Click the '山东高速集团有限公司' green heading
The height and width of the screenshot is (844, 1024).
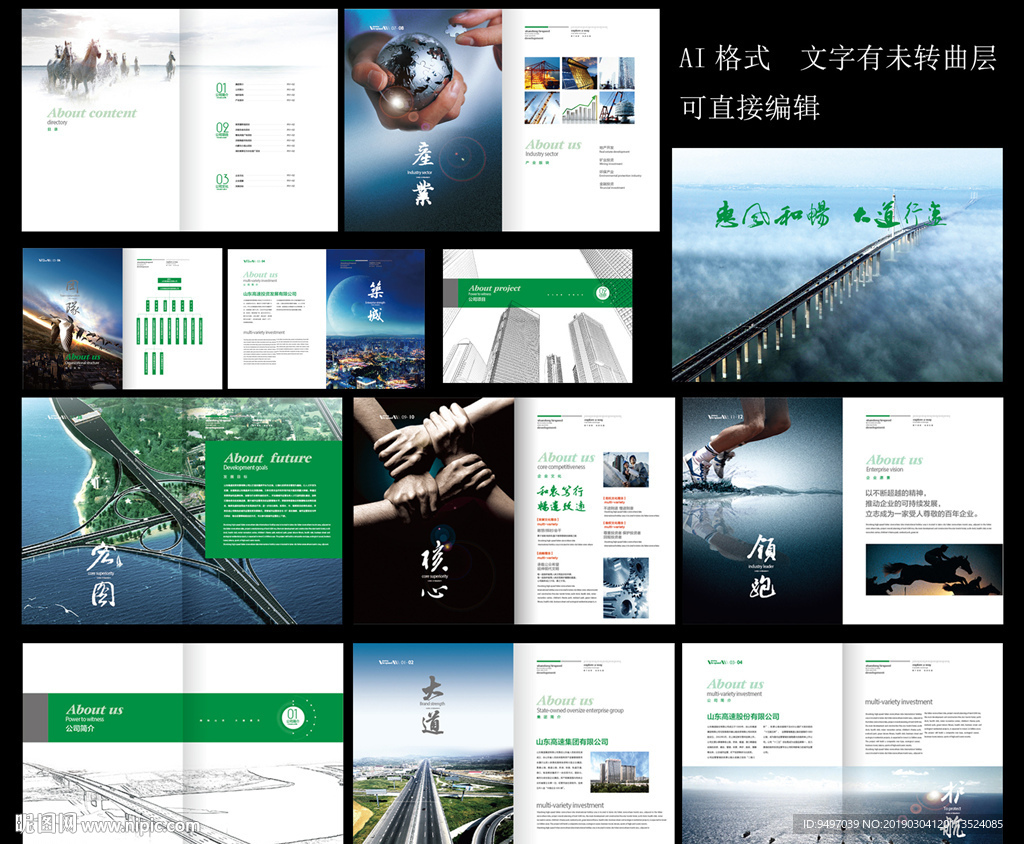[x=572, y=741]
